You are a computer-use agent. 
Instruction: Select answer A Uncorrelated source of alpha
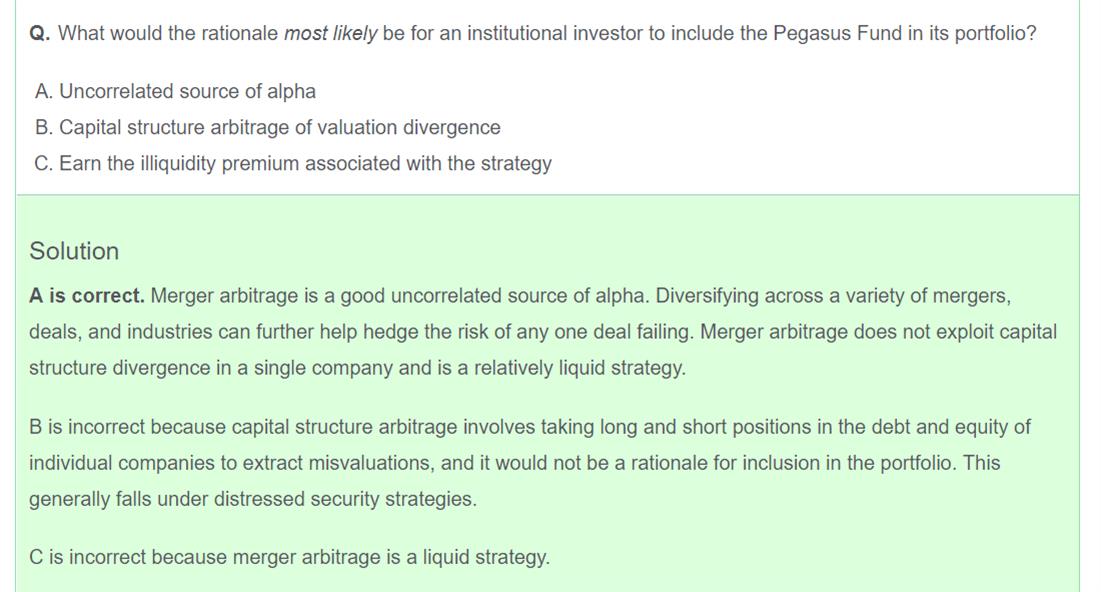pyautogui.click(x=175, y=92)
